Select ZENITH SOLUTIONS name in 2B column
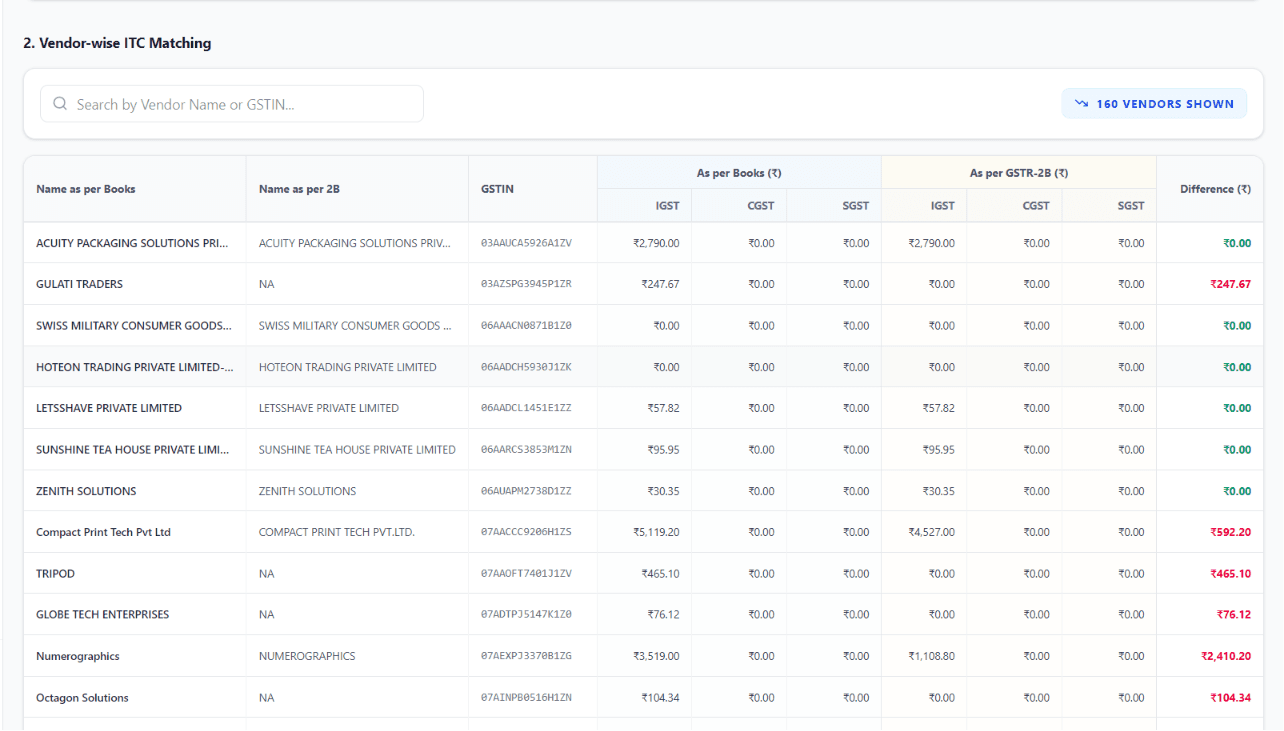 pos(307,491)
